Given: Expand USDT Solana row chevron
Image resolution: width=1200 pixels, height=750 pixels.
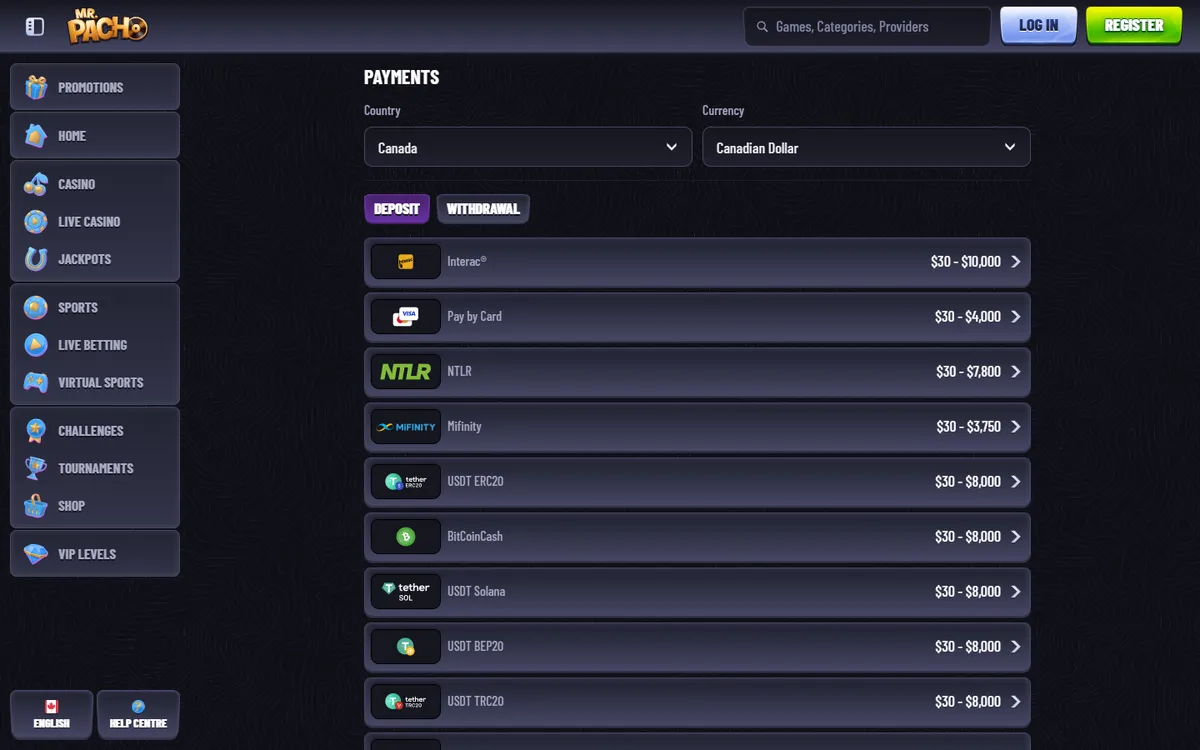Looking at the screenshot, I should [x=1016, y=591].
